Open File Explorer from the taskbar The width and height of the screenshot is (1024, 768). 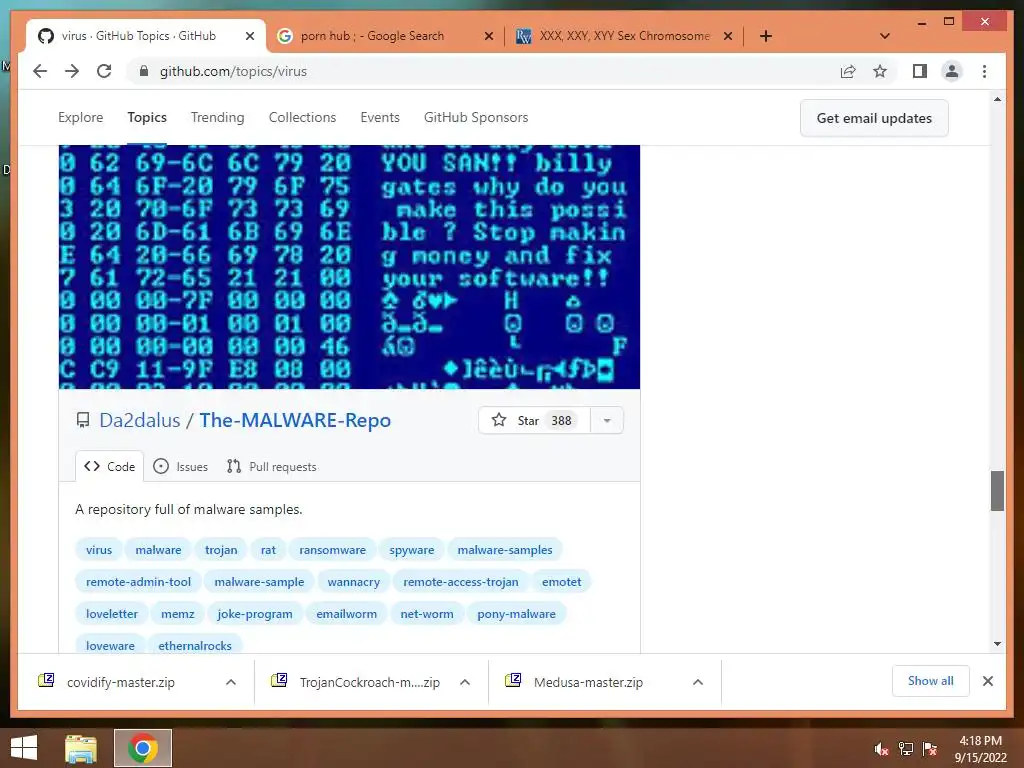[81, 748]
